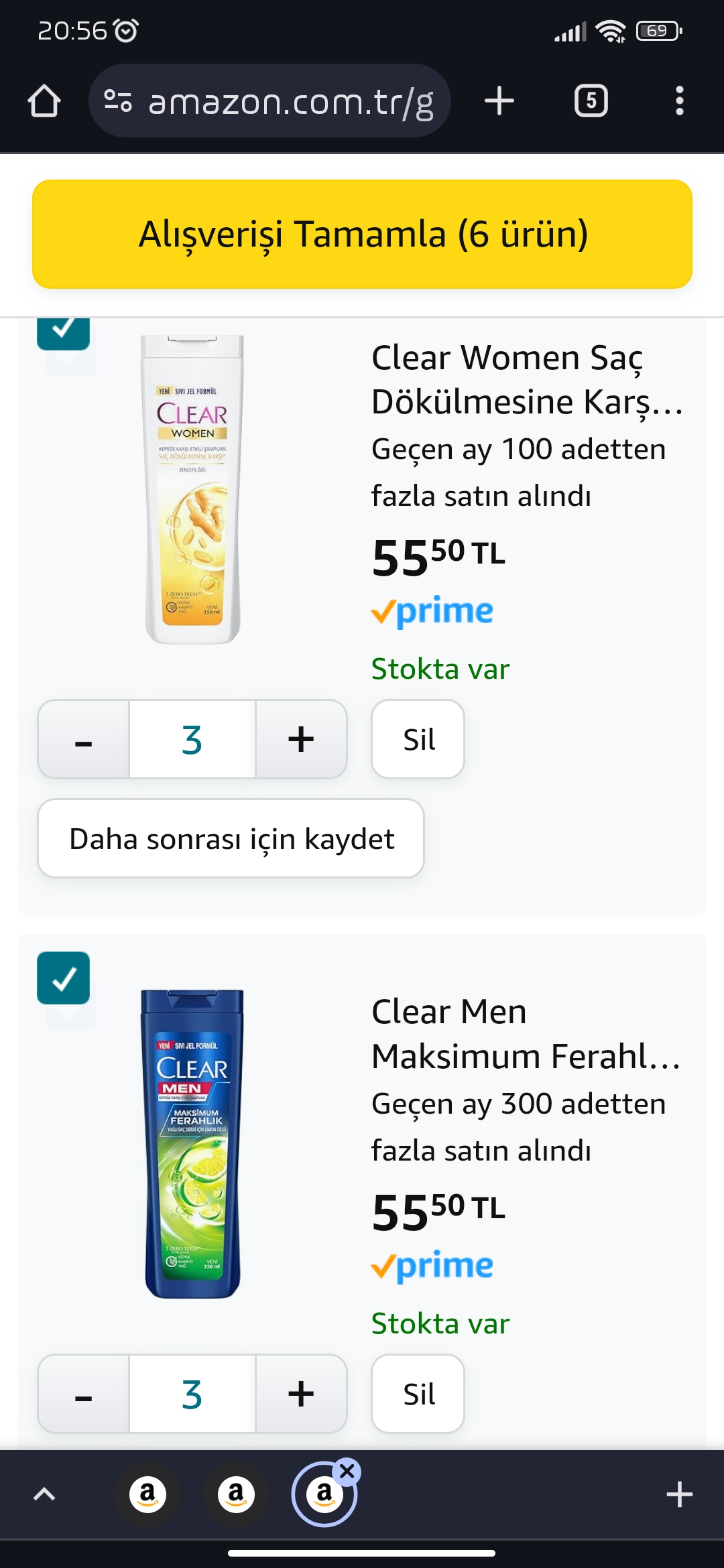Switch to the second Amazon tab in bottom strip
Image resolution: width=724 pixels, height=1568 pixels.
pos(236,1494)
